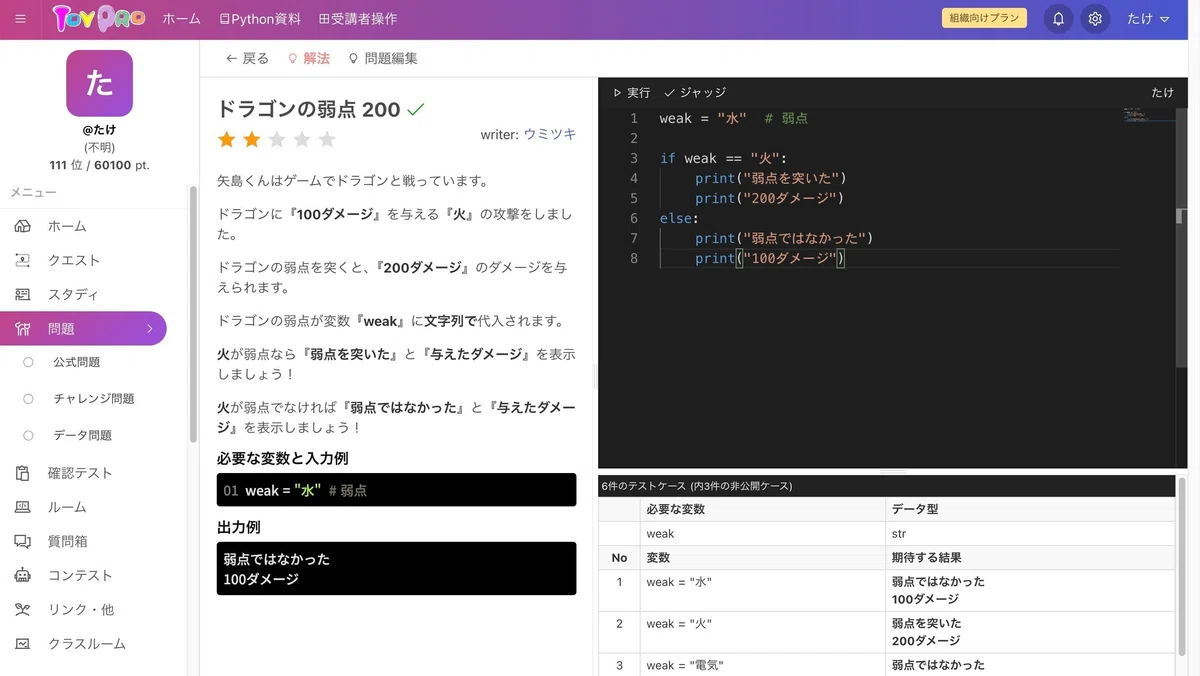The height and width of the screenshot is (676, 1200).
Task: Click the た user avatar
Action: [99, 83]
